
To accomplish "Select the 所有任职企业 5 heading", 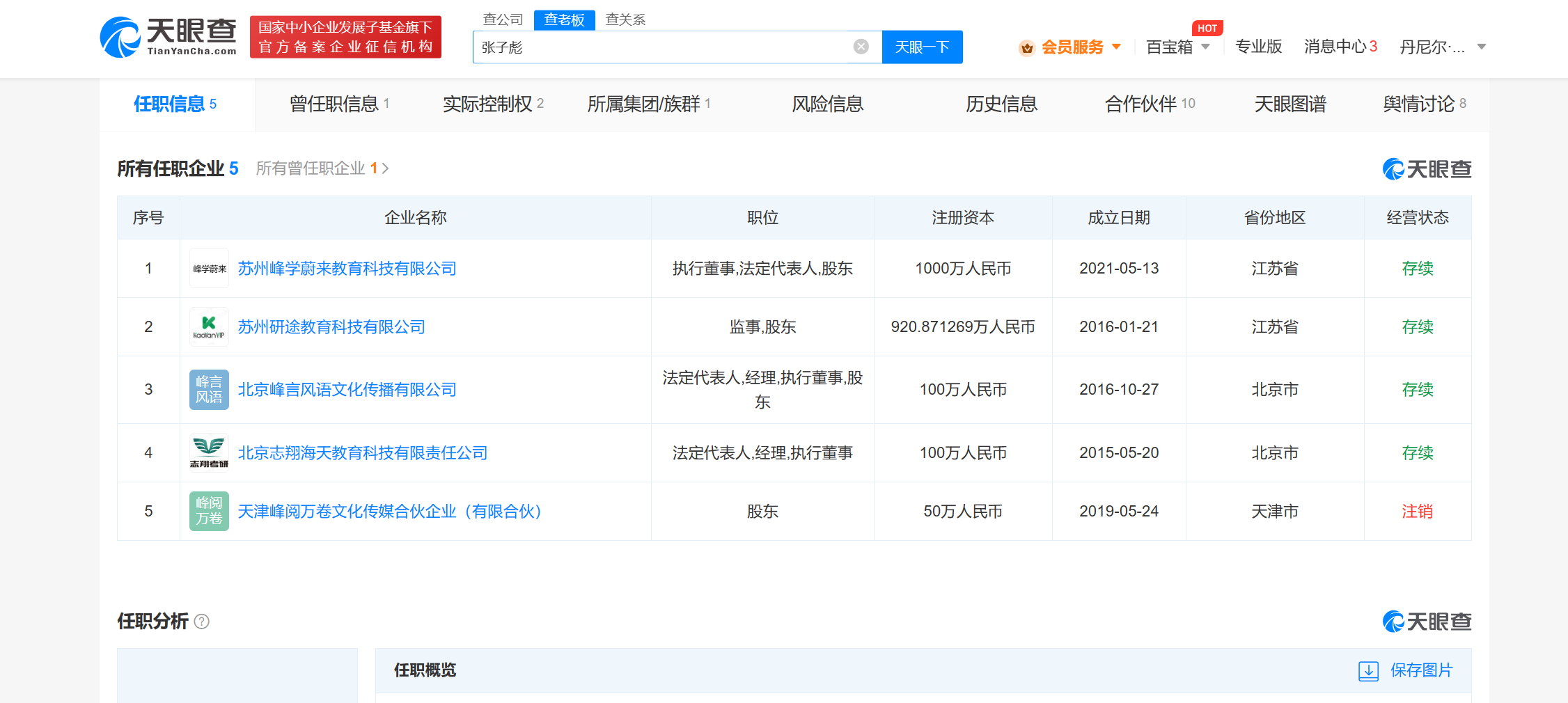I will (x=178, y=168).
